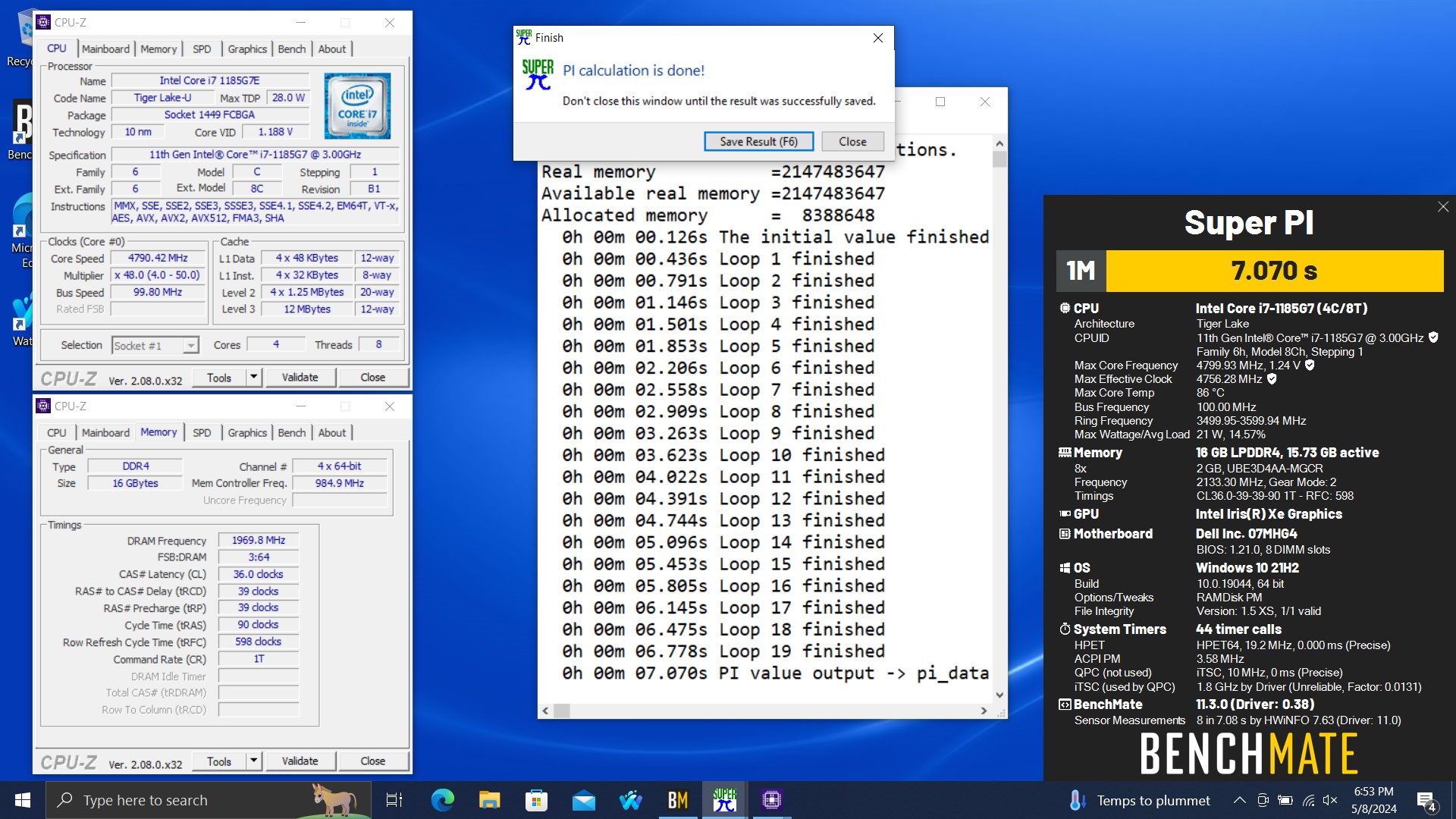Click the Super PI icon in Finish dialog
Image resolution: width=1456 pixels, height=819 pixels.
[538, 75]
